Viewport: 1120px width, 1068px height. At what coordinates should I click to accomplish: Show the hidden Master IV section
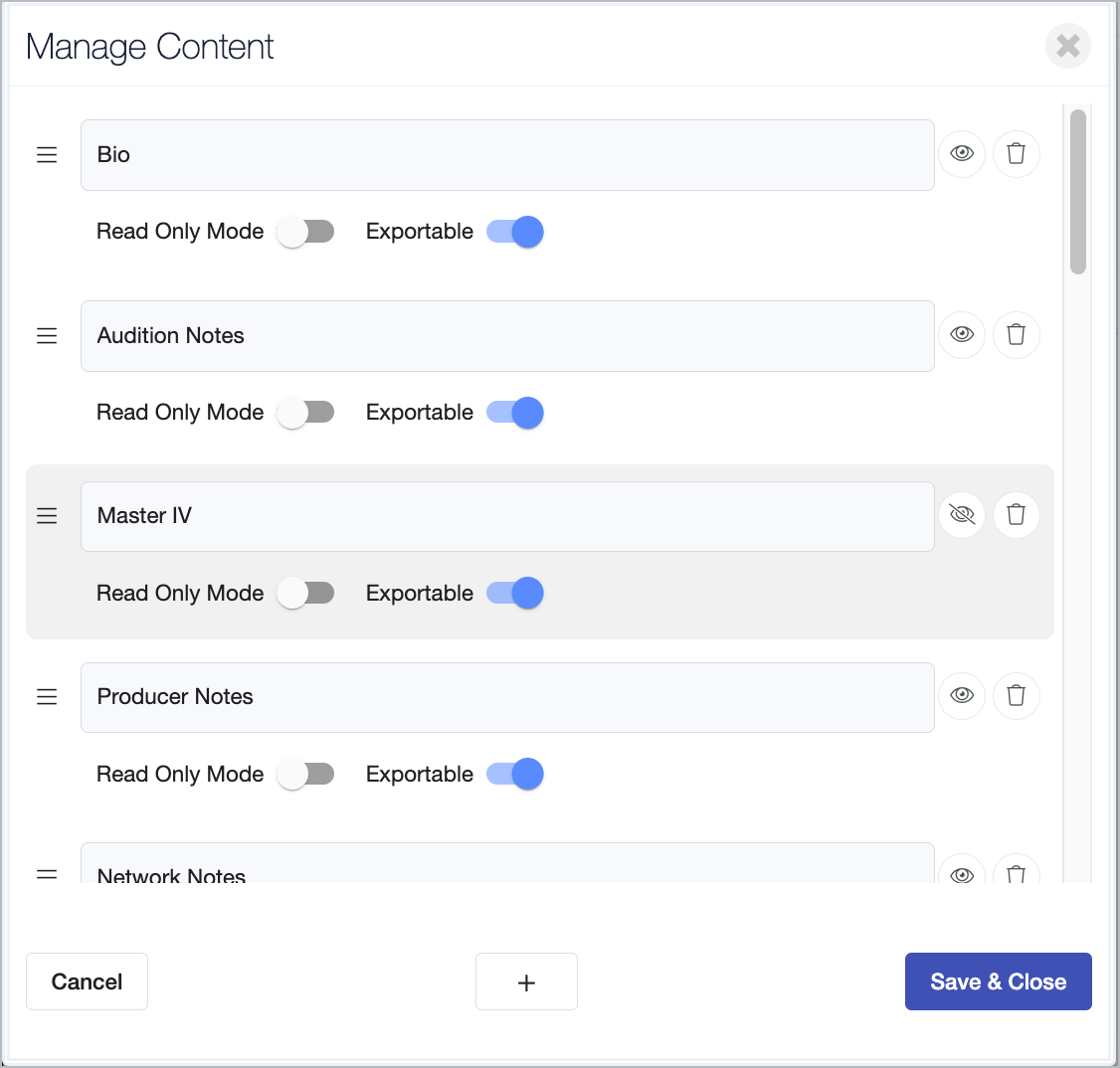pos(962,515)
